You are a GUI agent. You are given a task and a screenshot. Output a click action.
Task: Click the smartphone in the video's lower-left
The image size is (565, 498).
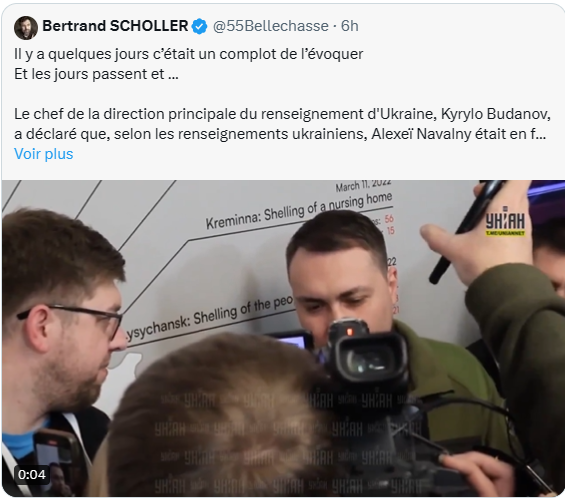click(x=53, y=459)
